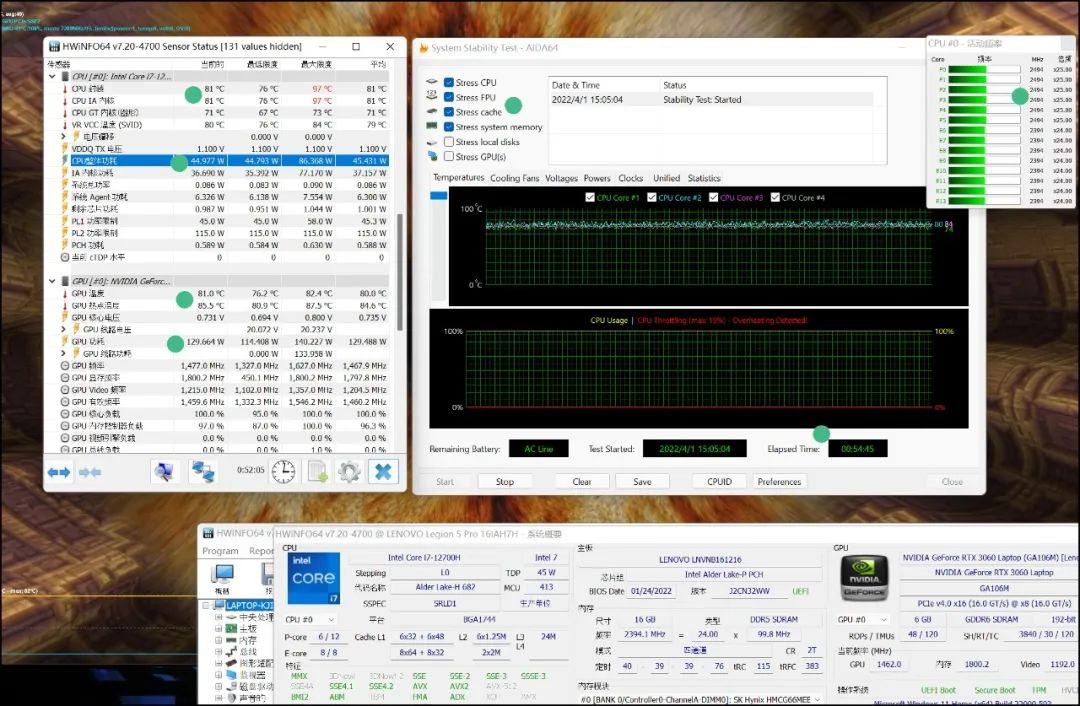The image size is (1080, 706).
Task: Click the clock icon to reset sensor timer
Action: pyautogui.click(x=283, y=471)
